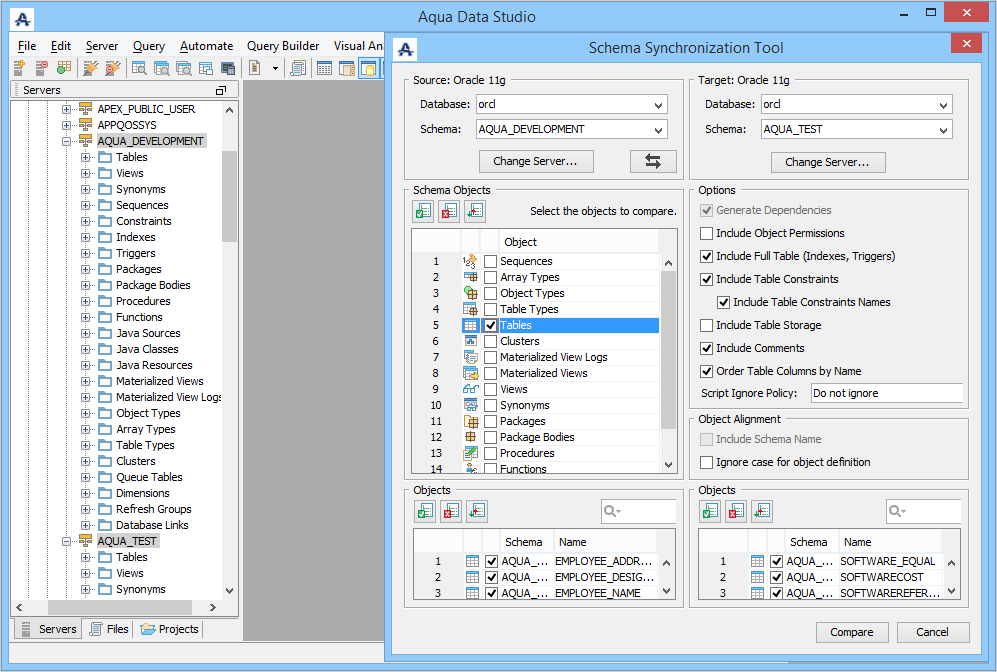This screenshot has width=997, height=672.
Task: Click deselect-all icon in source Objects panel
Action: [x=450, y=512]
